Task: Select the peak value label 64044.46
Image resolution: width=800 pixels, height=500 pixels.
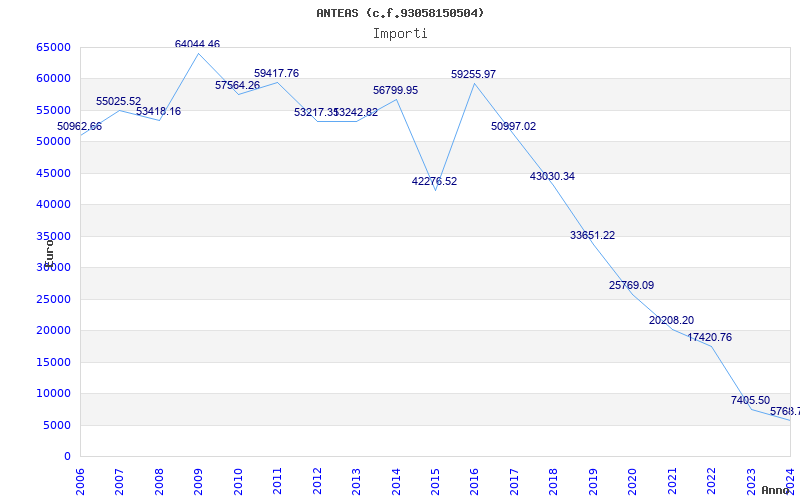Action: pyautogui.click(x=197, y=44)
